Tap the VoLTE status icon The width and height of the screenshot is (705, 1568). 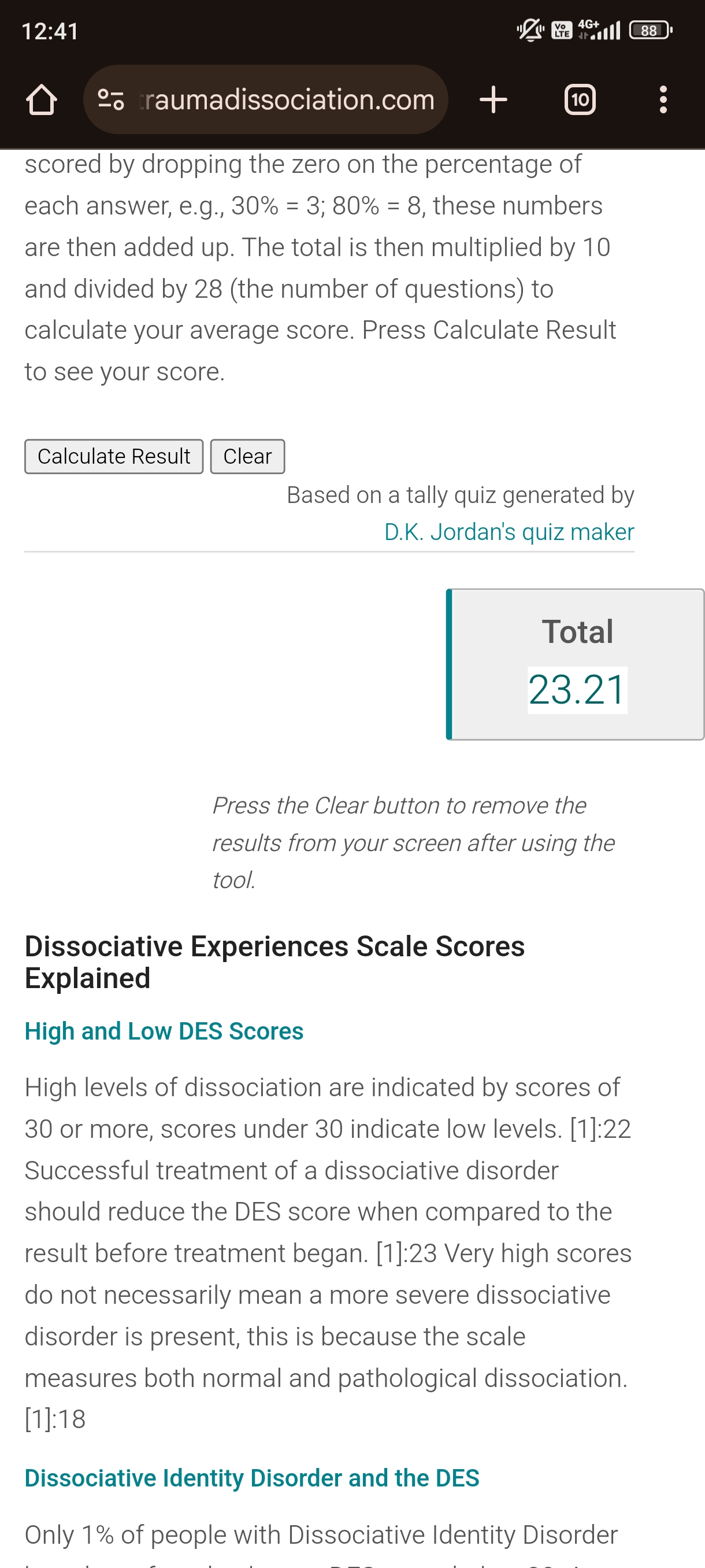pyautogui.click(x=562, y=31)
